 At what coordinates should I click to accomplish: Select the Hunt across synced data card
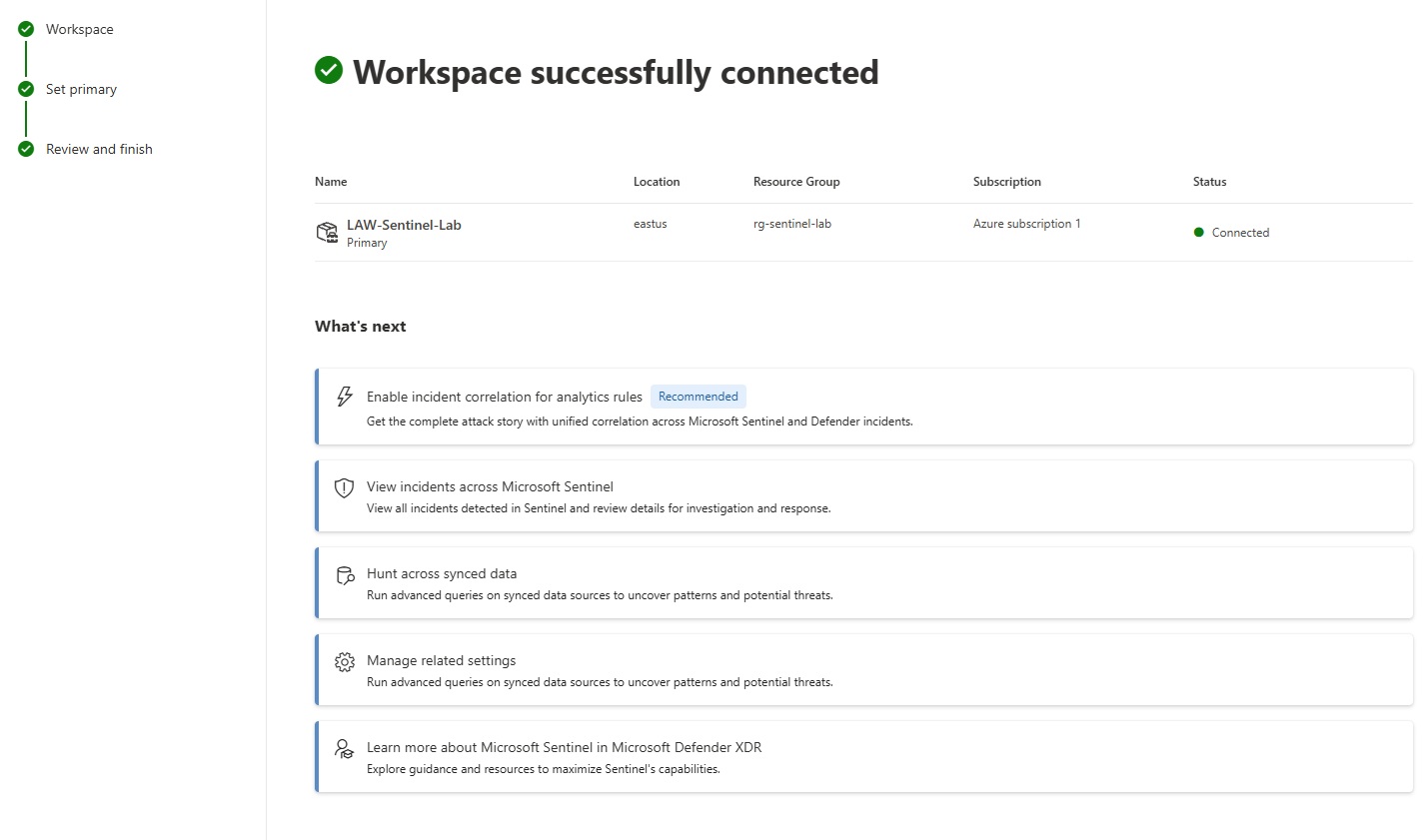[864, 583]
